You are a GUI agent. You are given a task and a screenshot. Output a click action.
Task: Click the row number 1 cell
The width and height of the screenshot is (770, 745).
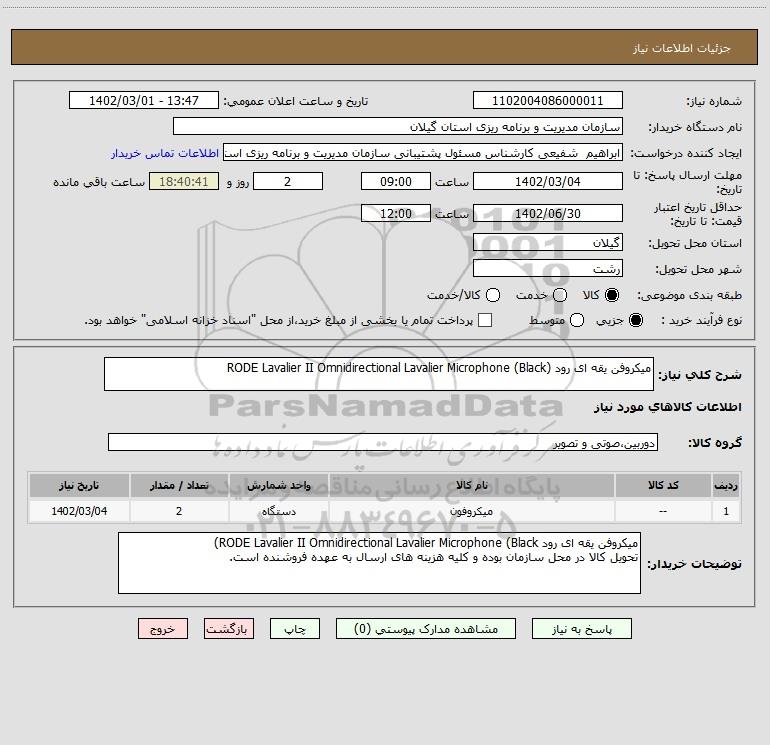point(726,511)
